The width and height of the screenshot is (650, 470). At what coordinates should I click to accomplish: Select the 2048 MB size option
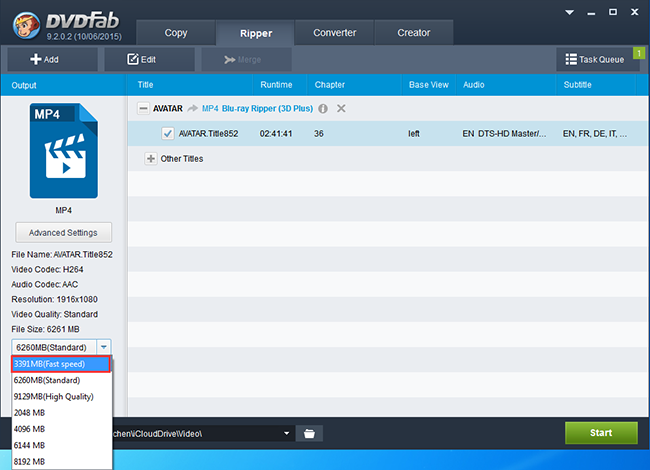coord(62,412)
